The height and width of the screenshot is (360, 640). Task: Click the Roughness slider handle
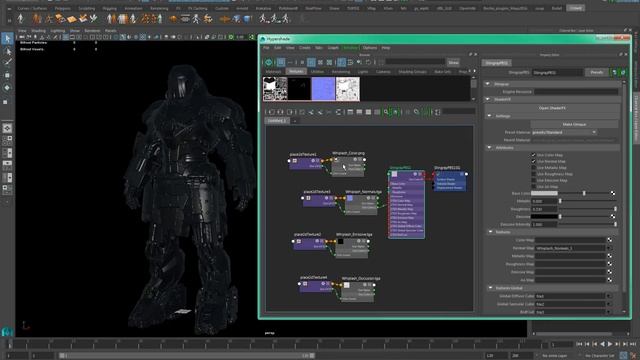tap(615, 209)
